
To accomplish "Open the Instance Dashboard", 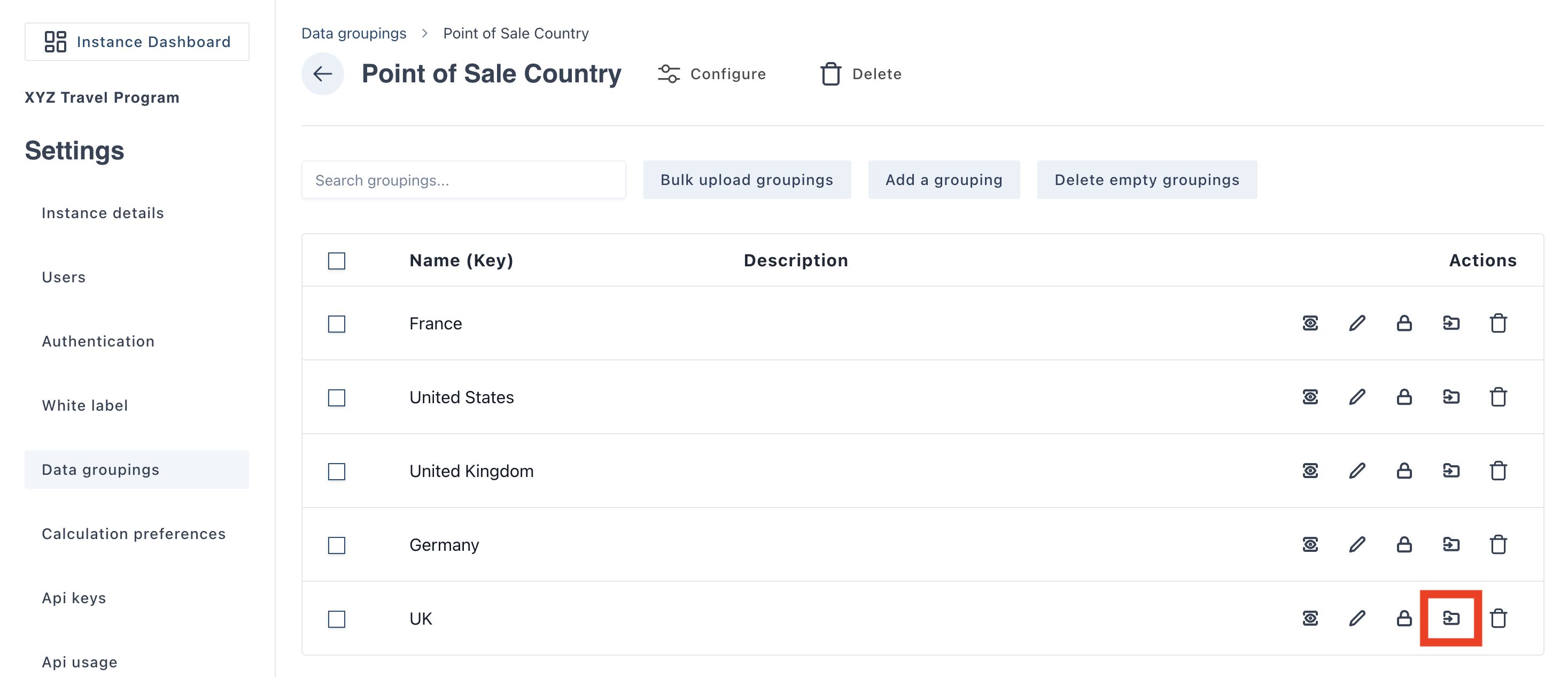I will (x=137, y=41).
